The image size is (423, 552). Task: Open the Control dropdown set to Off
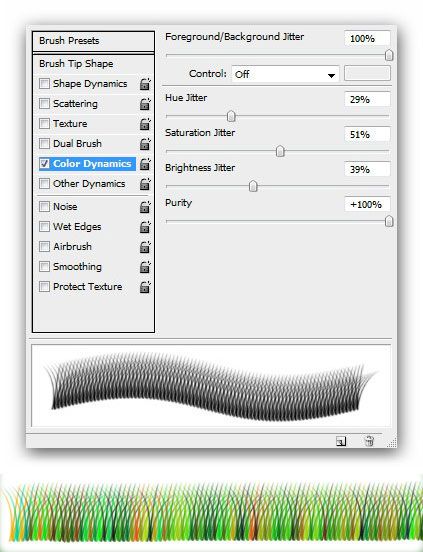tap(285, 74)
